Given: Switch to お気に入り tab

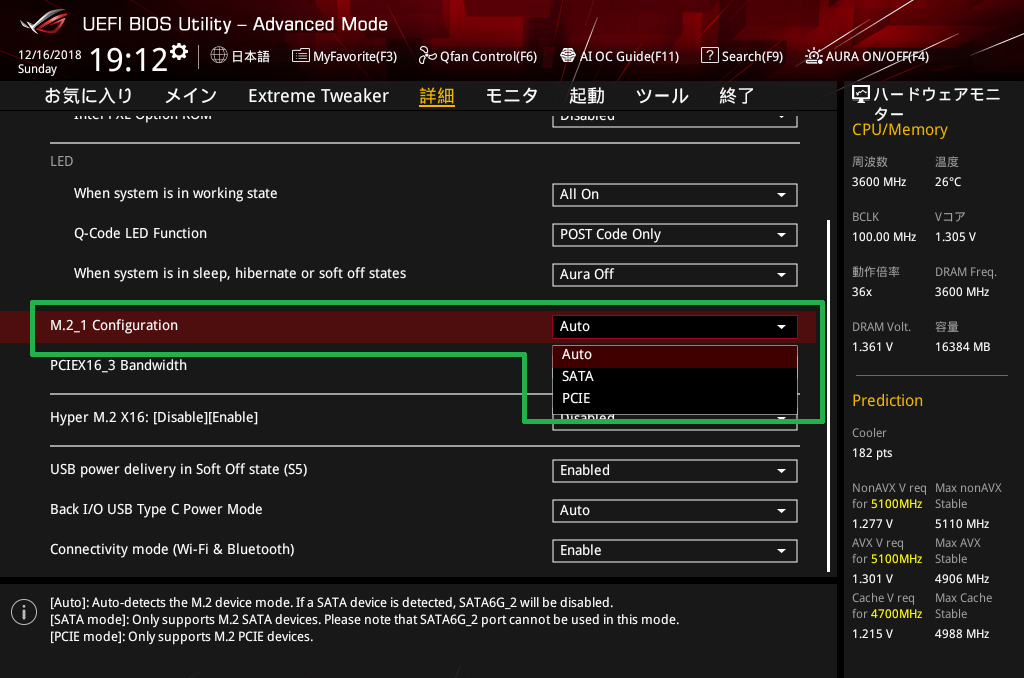Looking at the screenshot, I should pos(89,95).
